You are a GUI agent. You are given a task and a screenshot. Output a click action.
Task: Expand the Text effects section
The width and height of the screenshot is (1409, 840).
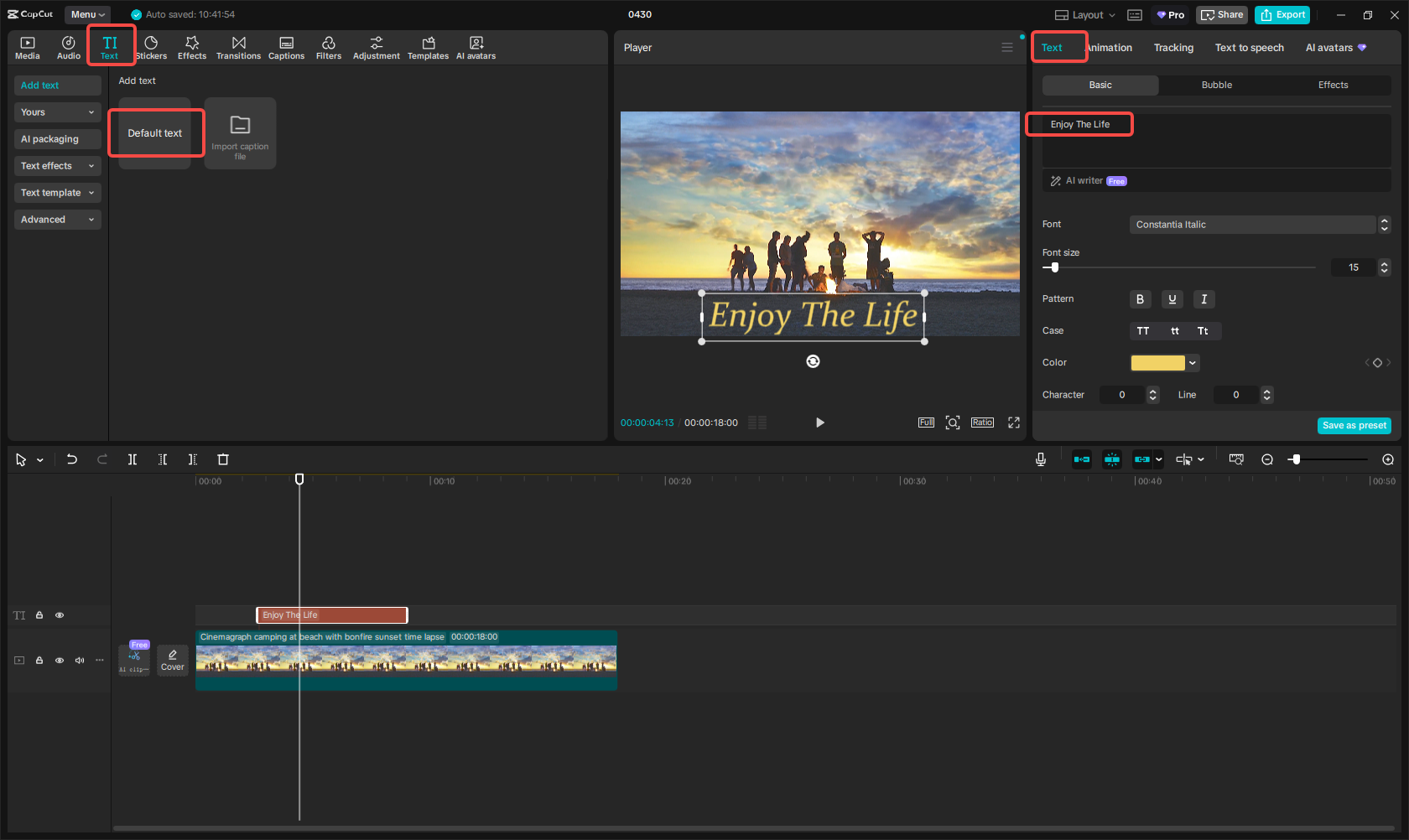57,165
